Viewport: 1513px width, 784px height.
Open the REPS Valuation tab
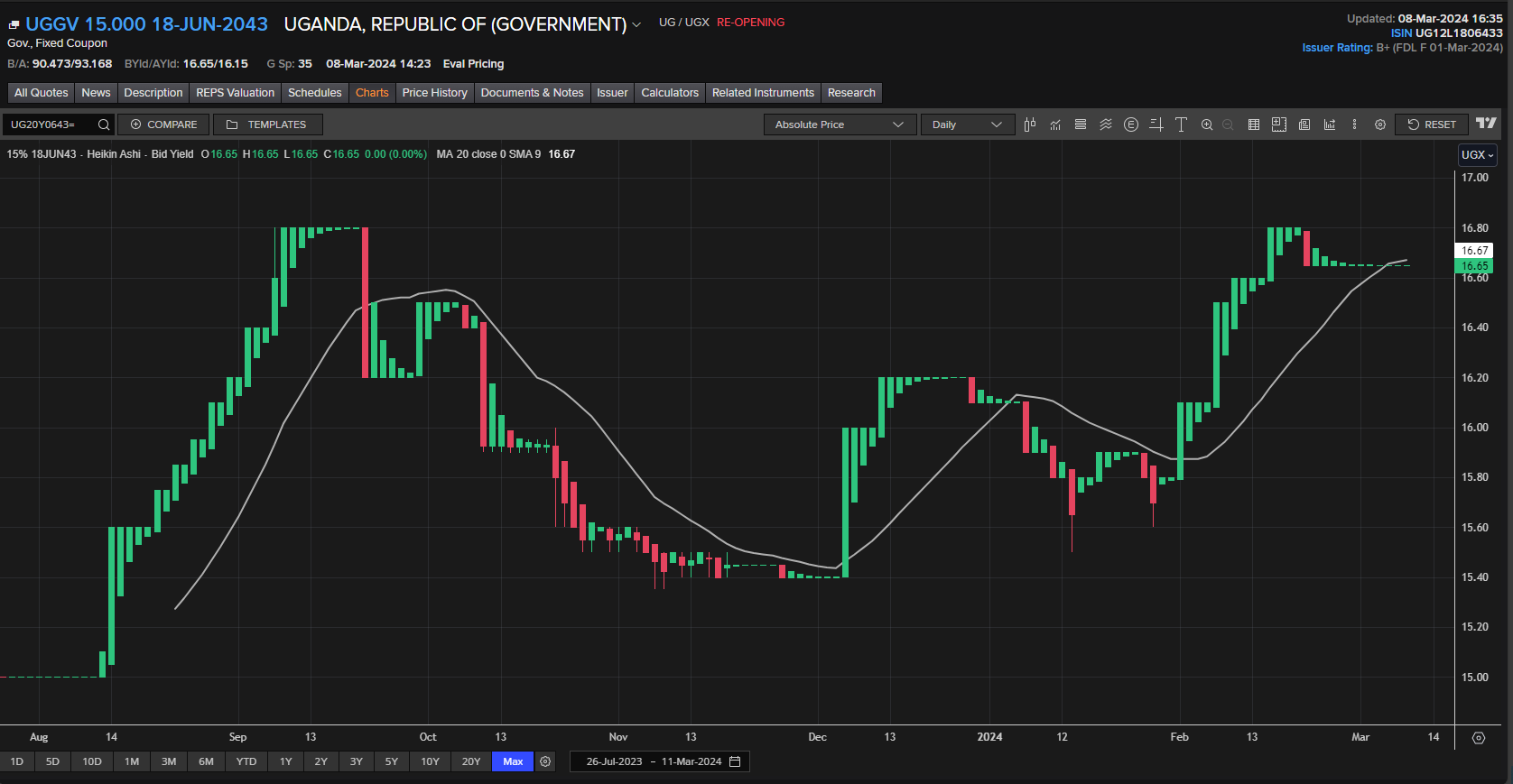point(236,93)
